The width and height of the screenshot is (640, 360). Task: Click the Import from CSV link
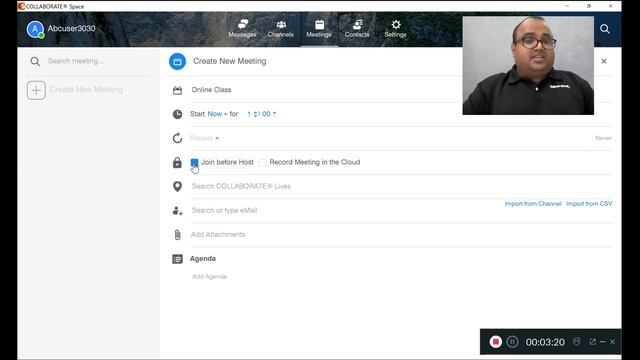589,204
